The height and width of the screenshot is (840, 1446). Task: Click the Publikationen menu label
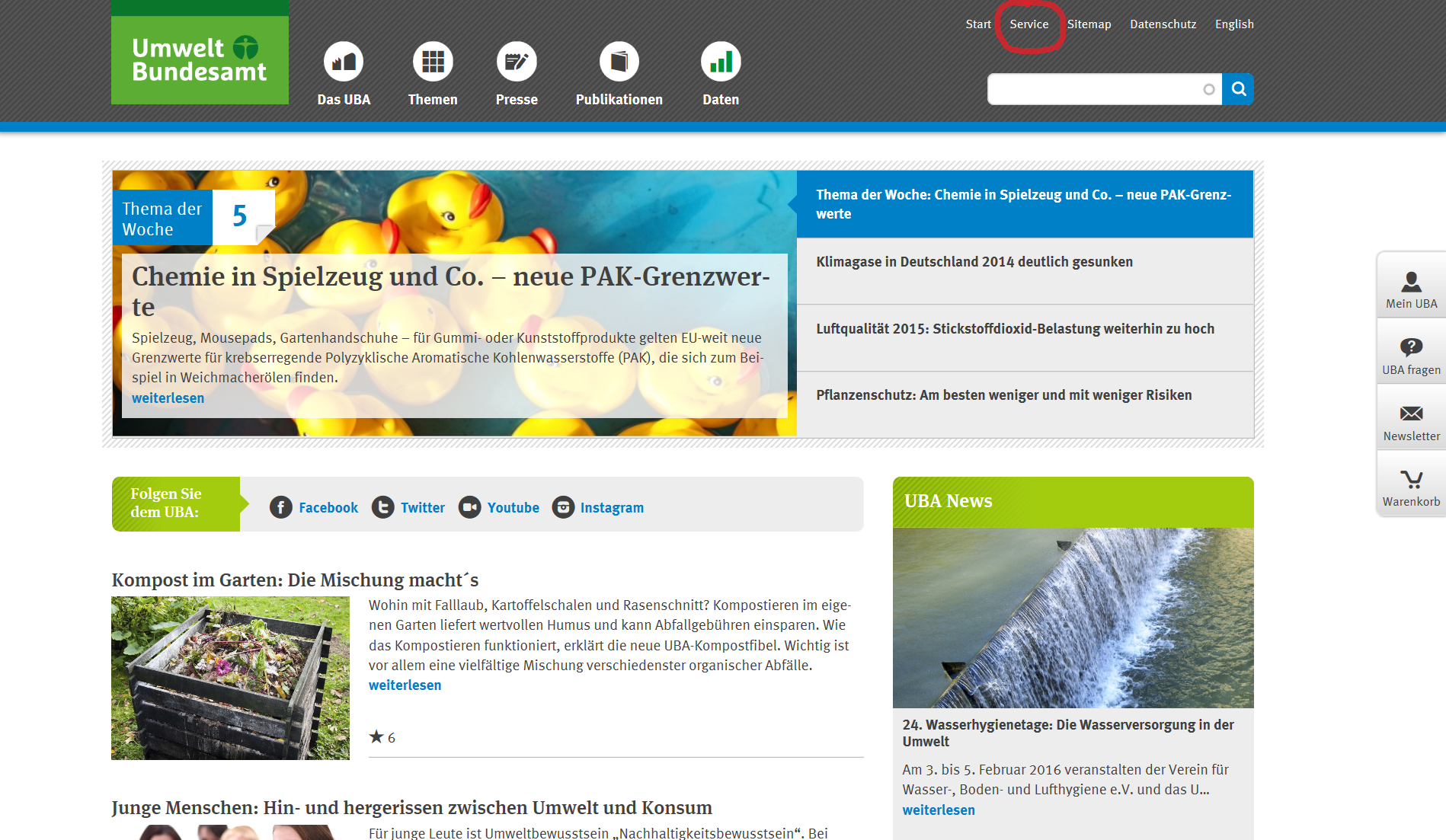point(619,100)
